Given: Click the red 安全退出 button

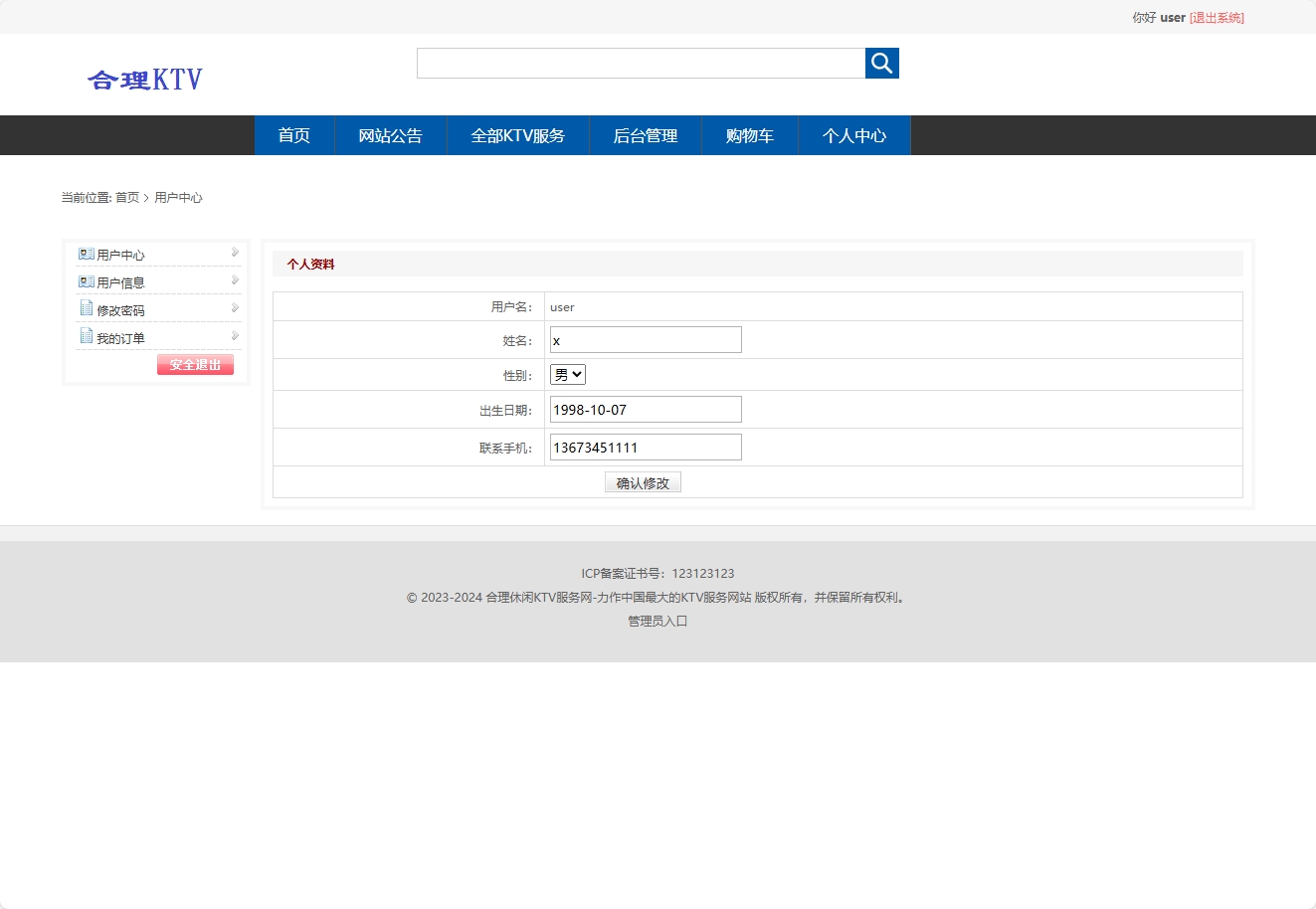Looking at the screenshot, I should tap(194, 364).
